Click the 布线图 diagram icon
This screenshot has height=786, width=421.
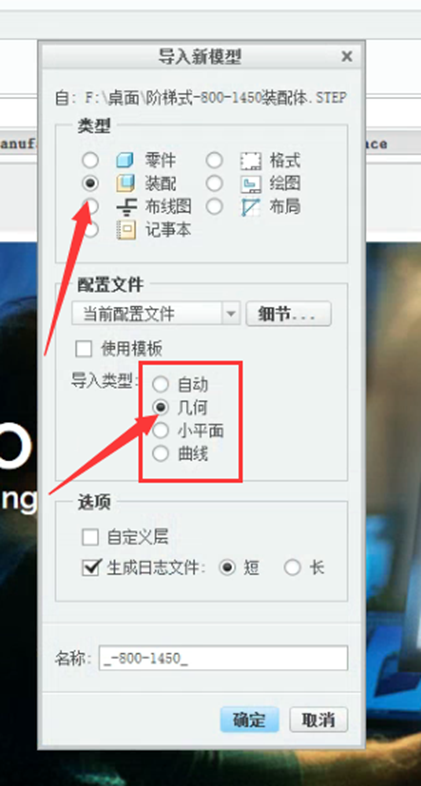click(x=125, y=207)
